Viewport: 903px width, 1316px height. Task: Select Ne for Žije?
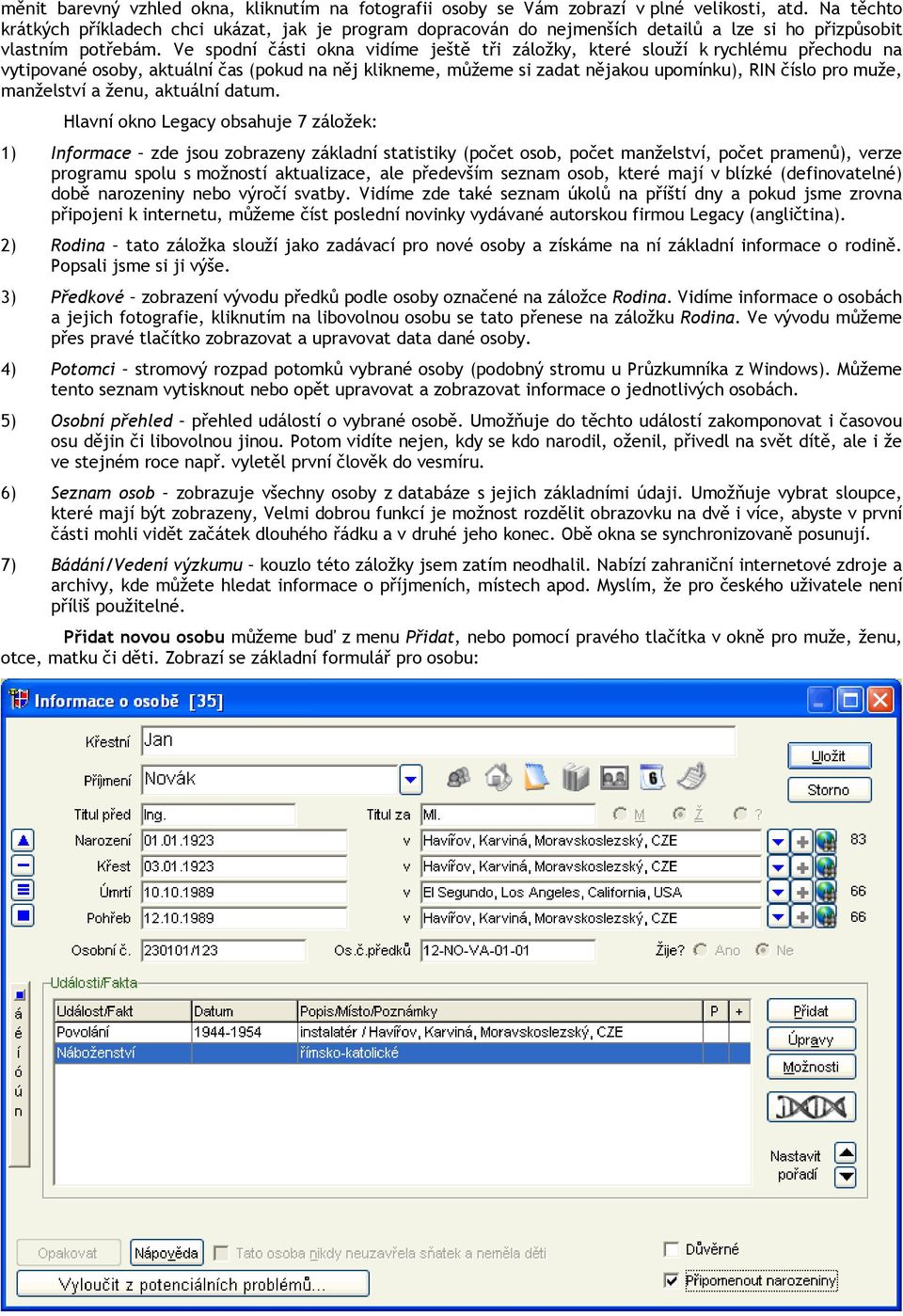(763, 950)
